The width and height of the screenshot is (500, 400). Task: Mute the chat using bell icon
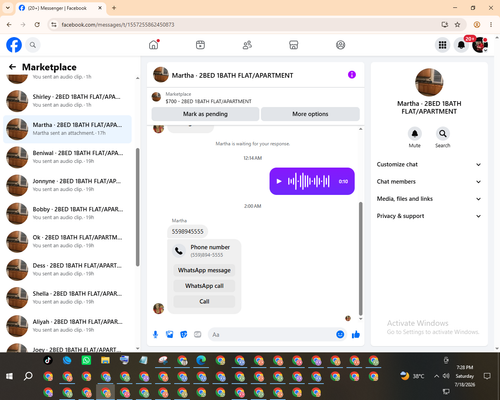[414, 134]
